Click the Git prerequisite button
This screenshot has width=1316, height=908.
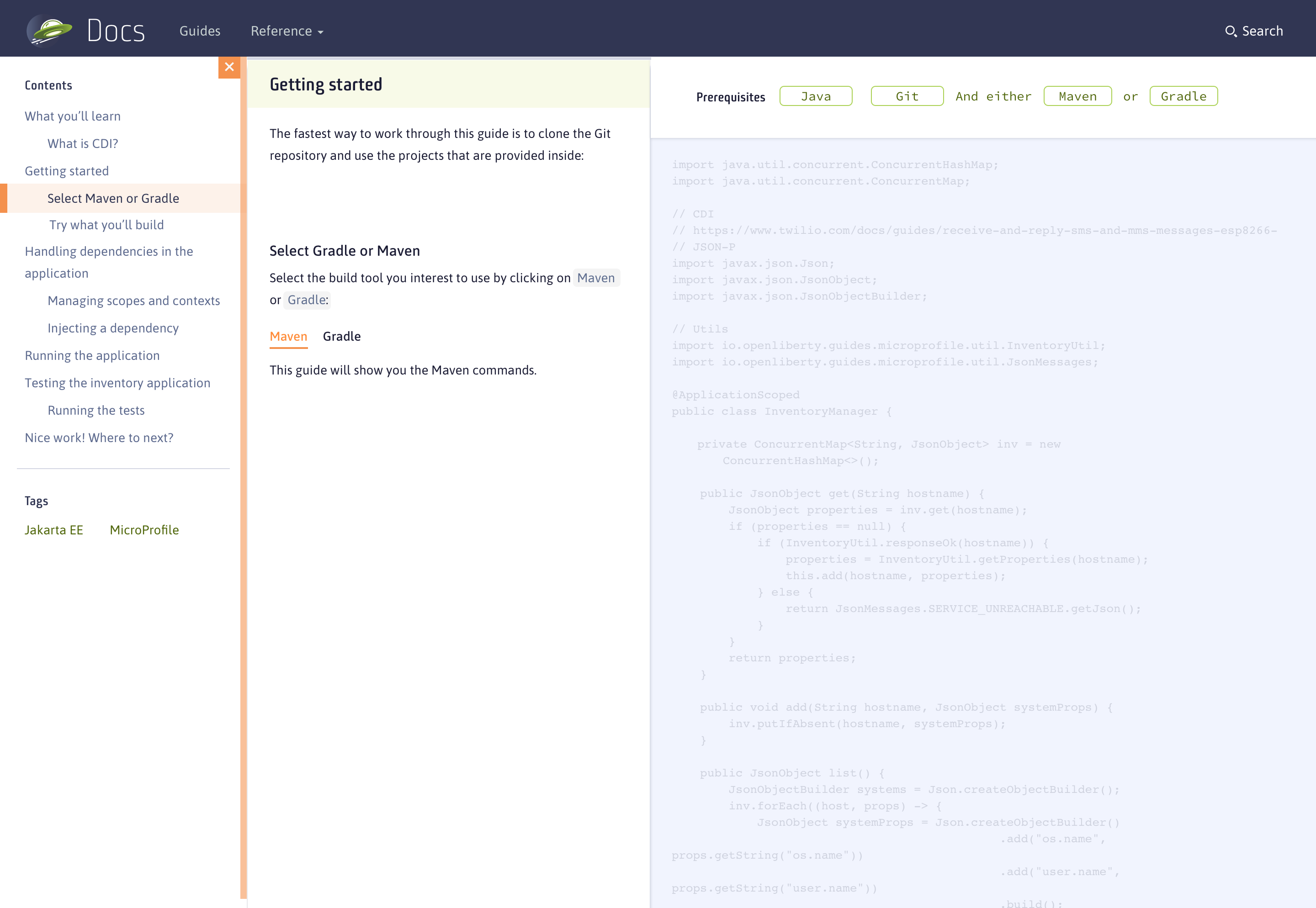click(906, 95)
